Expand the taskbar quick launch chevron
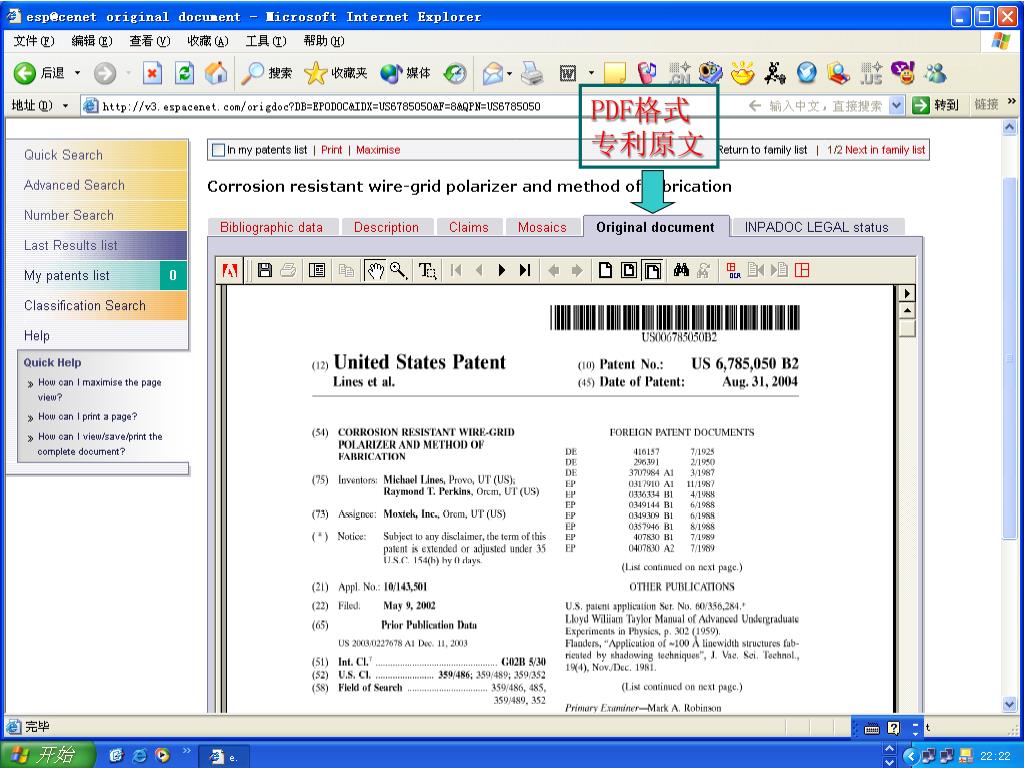 pos(186,750)
